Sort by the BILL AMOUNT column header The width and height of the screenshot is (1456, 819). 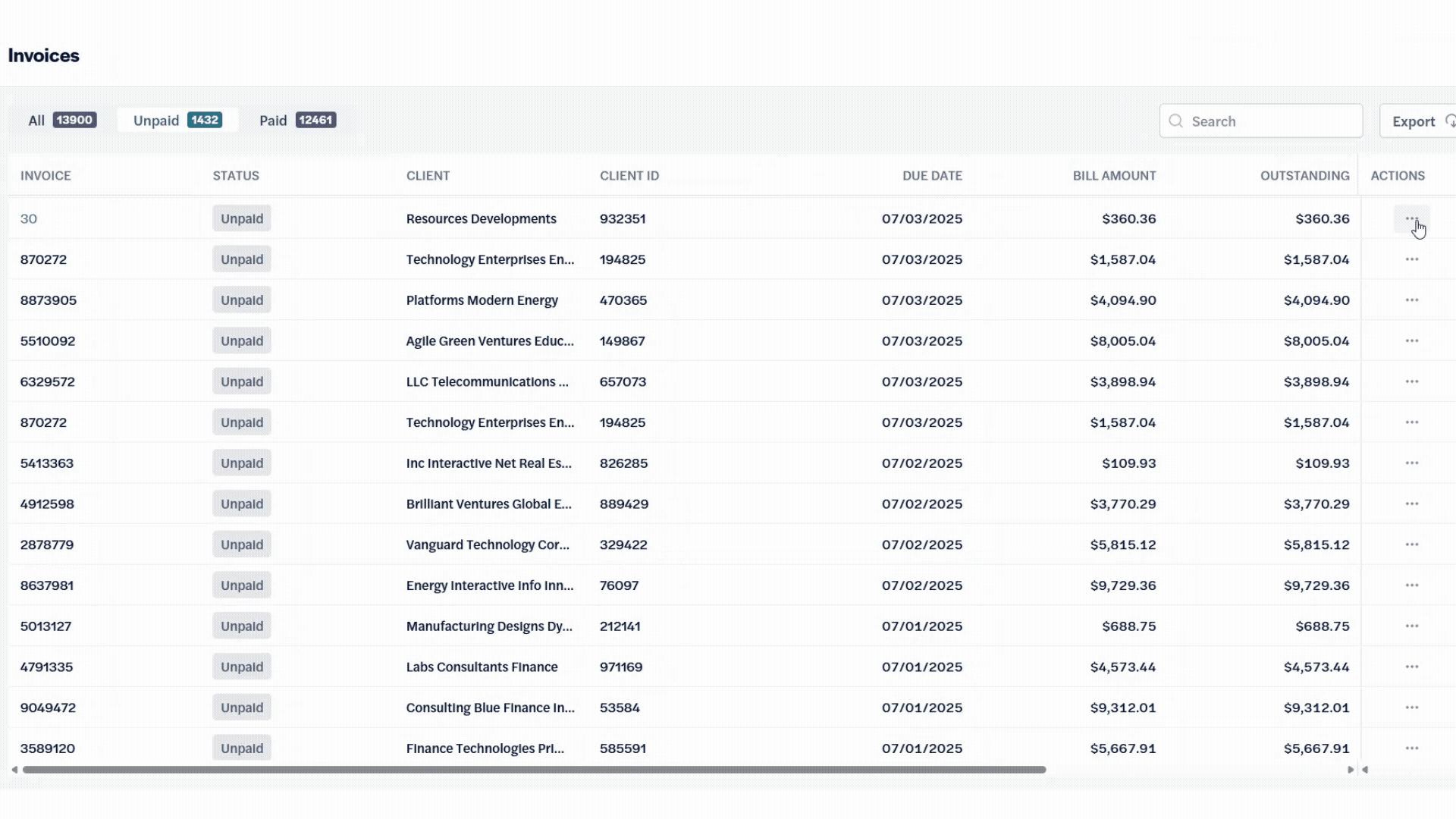coord(1114,176)
